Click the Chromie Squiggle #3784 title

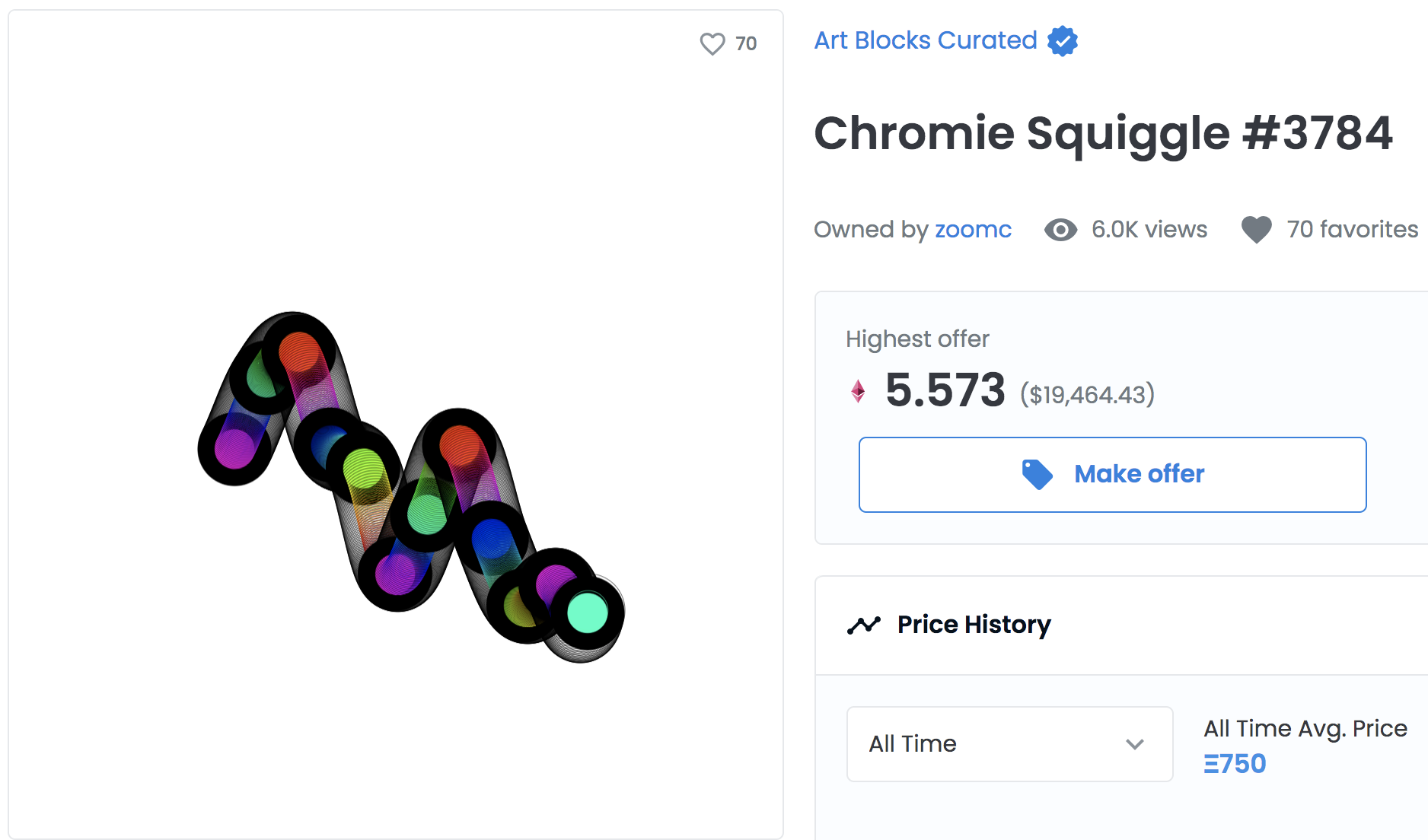tap(1103, 134)
